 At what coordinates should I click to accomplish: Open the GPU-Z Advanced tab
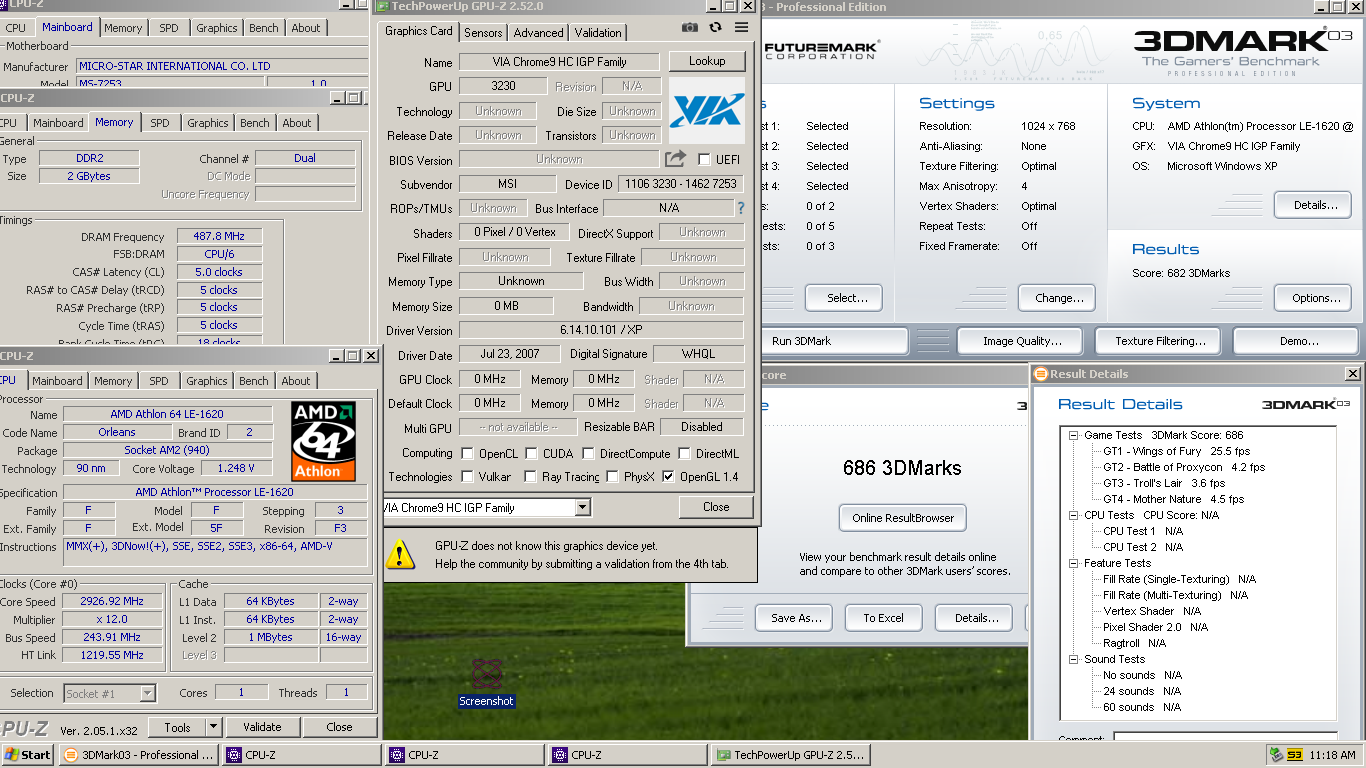[x=538, y=33]
